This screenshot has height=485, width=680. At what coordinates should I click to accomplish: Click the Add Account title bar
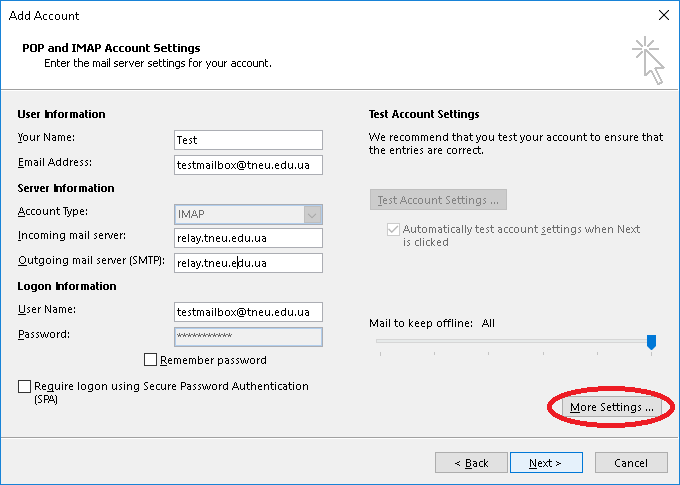[x=300, y=15]
